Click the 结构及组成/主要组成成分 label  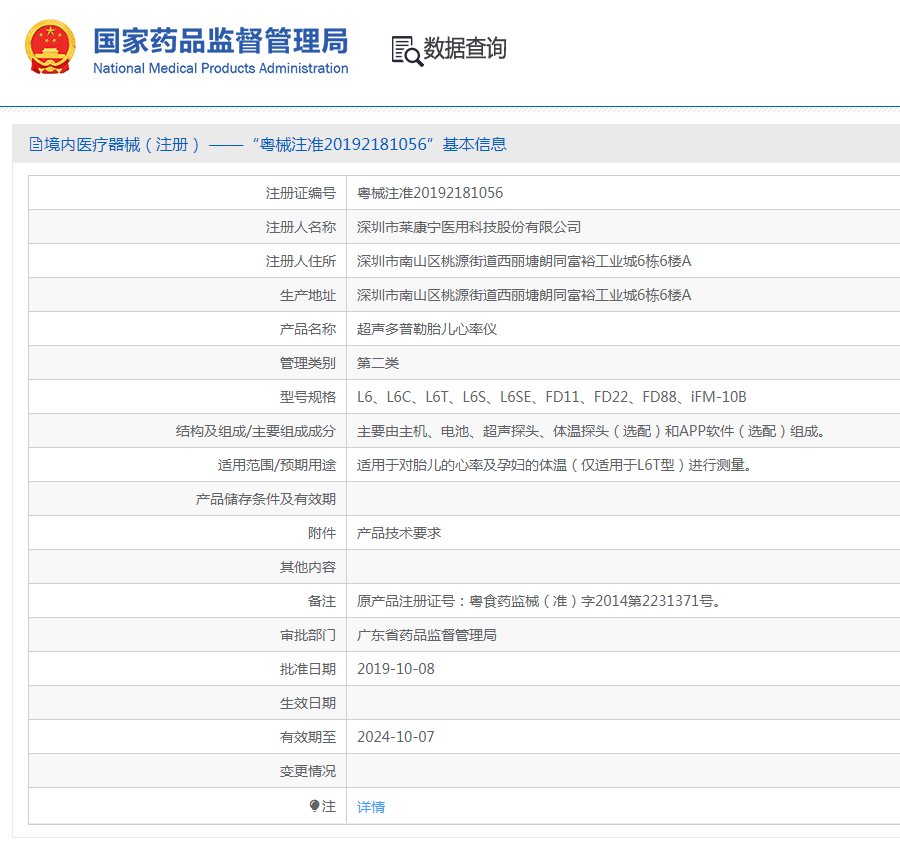[x=256, y=431]
